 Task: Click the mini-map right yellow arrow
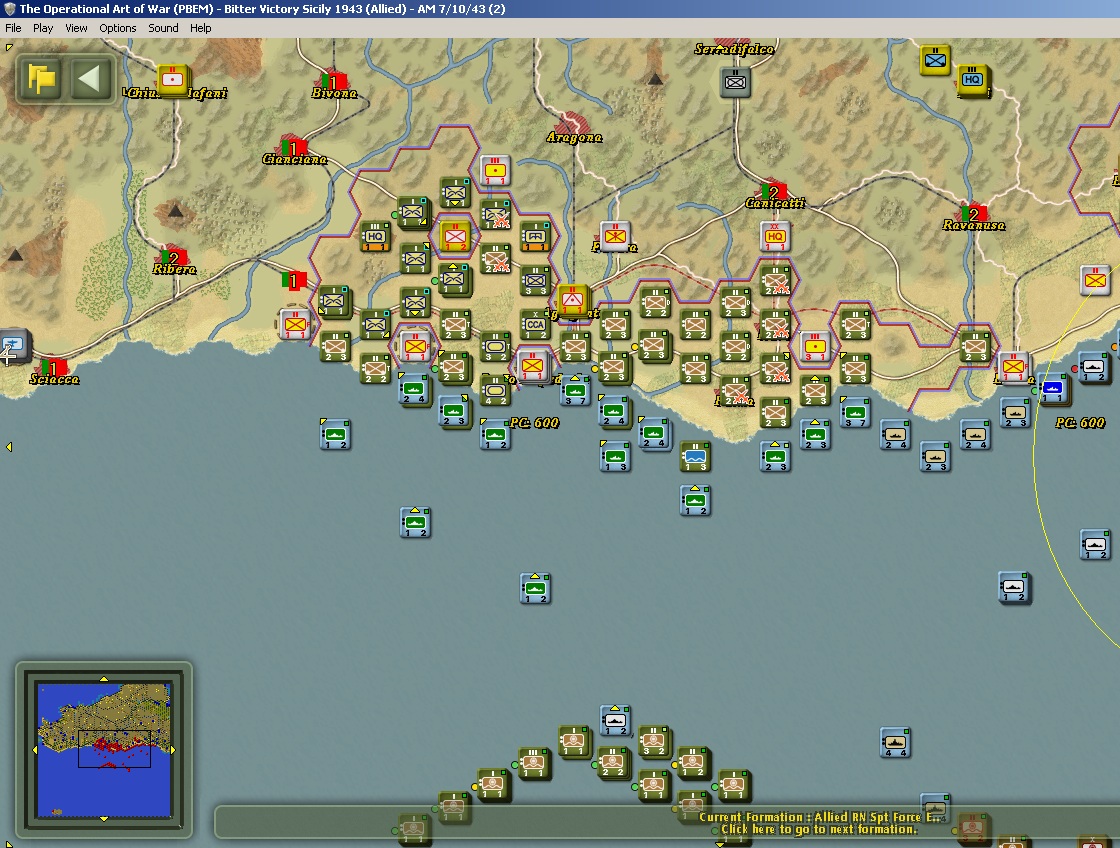173,749
